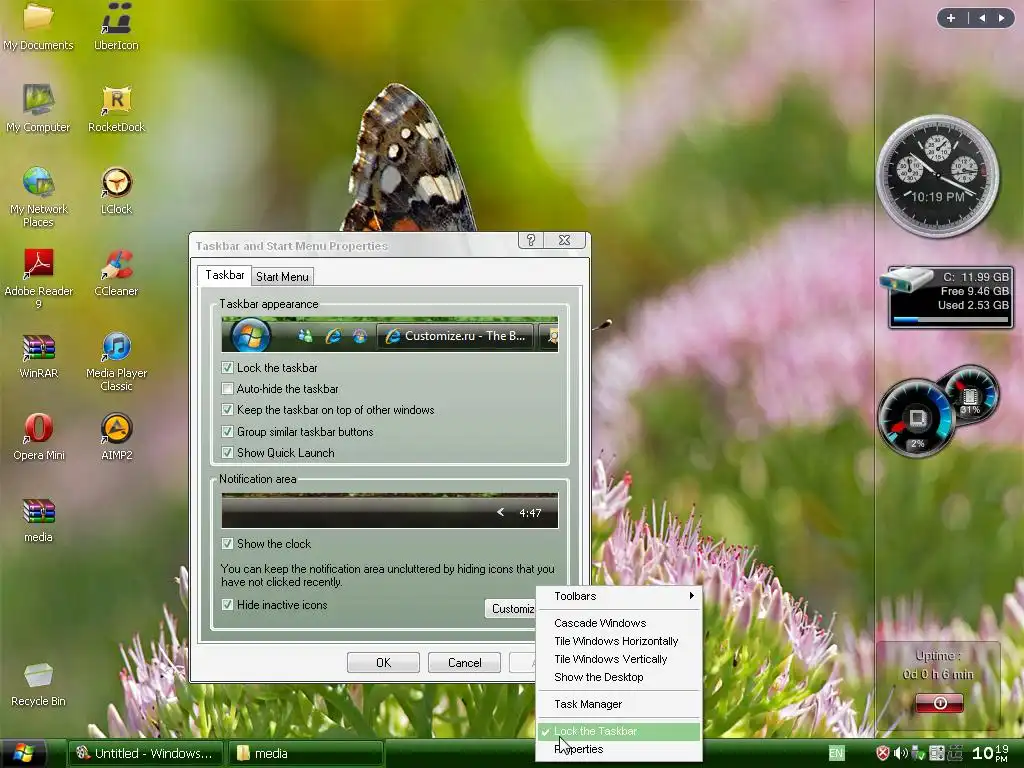1024x768 pixels.
Task: Open the volume speaker tray icon
Action: (x=900, y=753)
